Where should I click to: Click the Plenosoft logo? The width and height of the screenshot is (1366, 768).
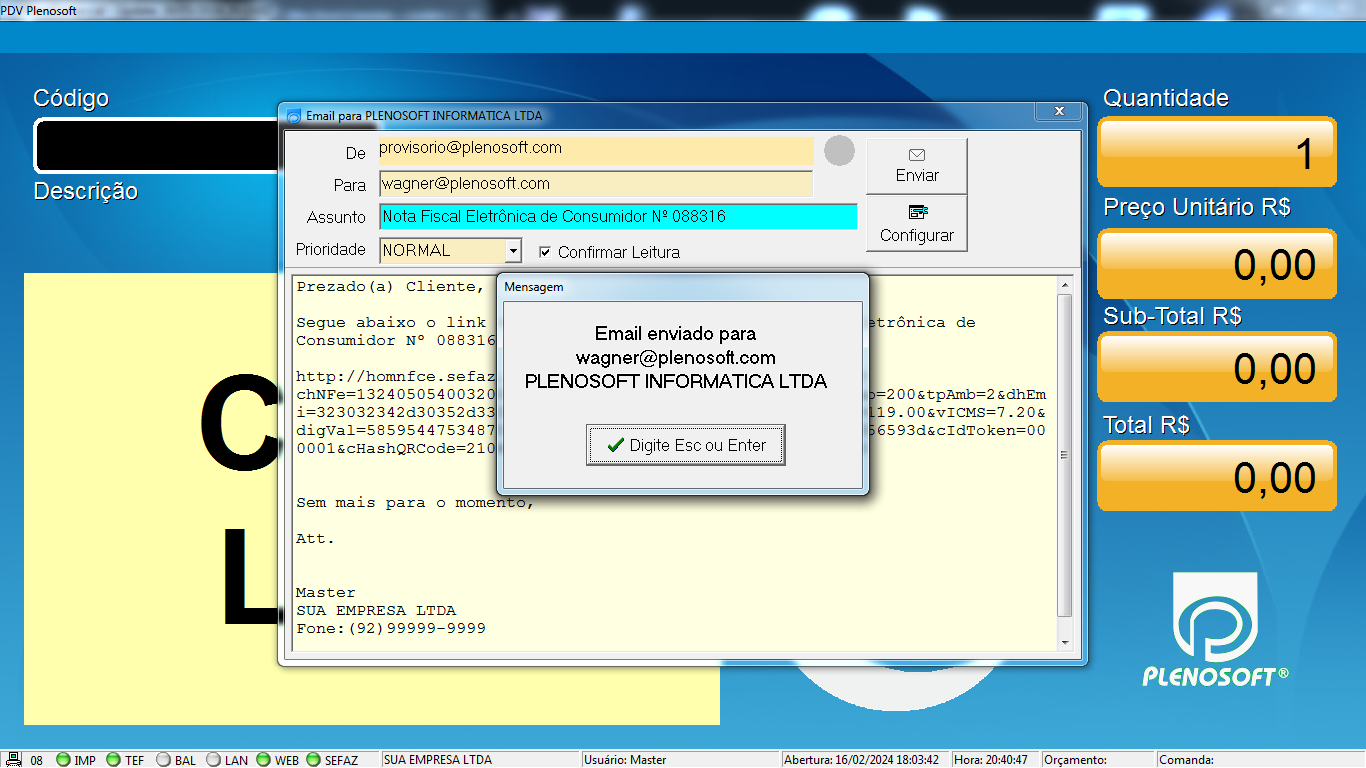click(1215, 629)
